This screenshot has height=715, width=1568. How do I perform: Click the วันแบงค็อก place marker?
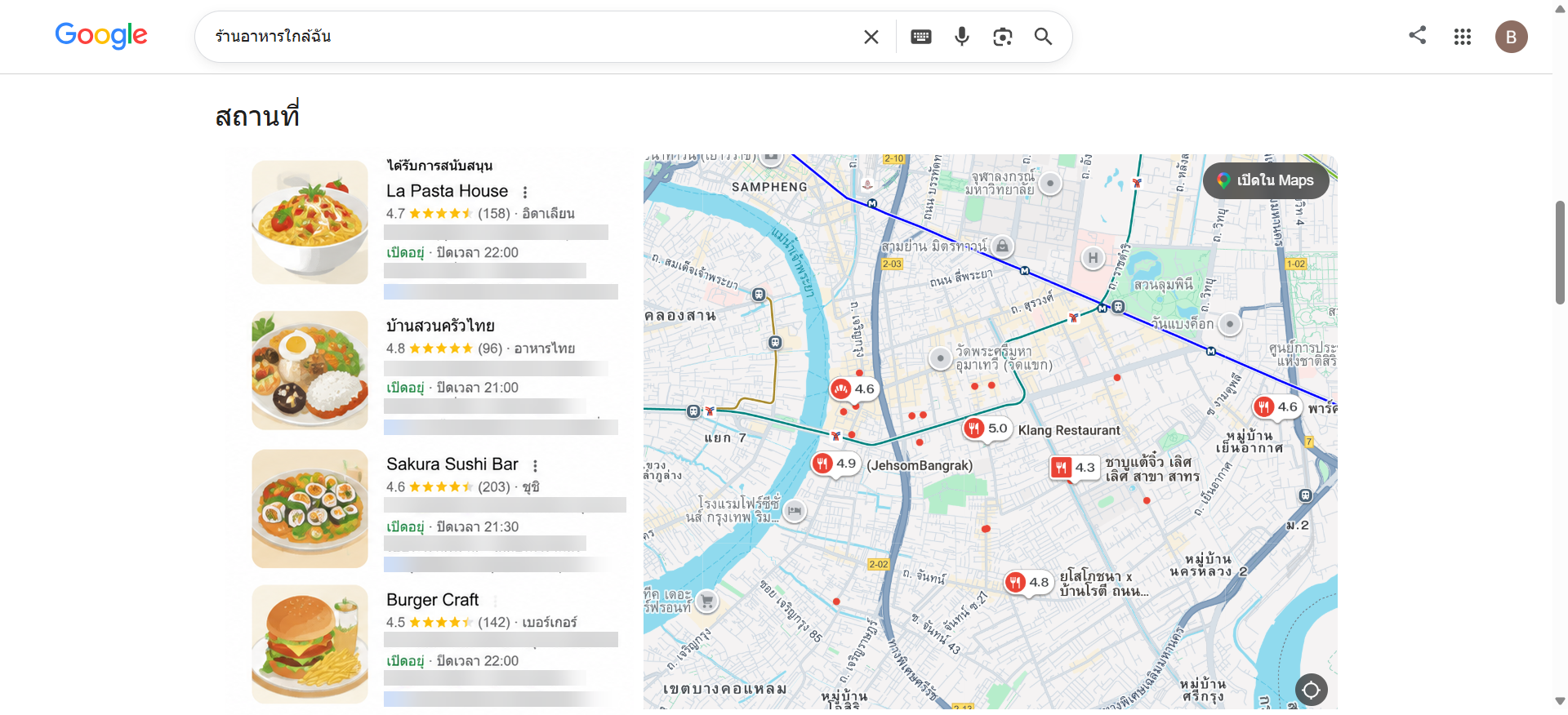tap(1230, 324)
